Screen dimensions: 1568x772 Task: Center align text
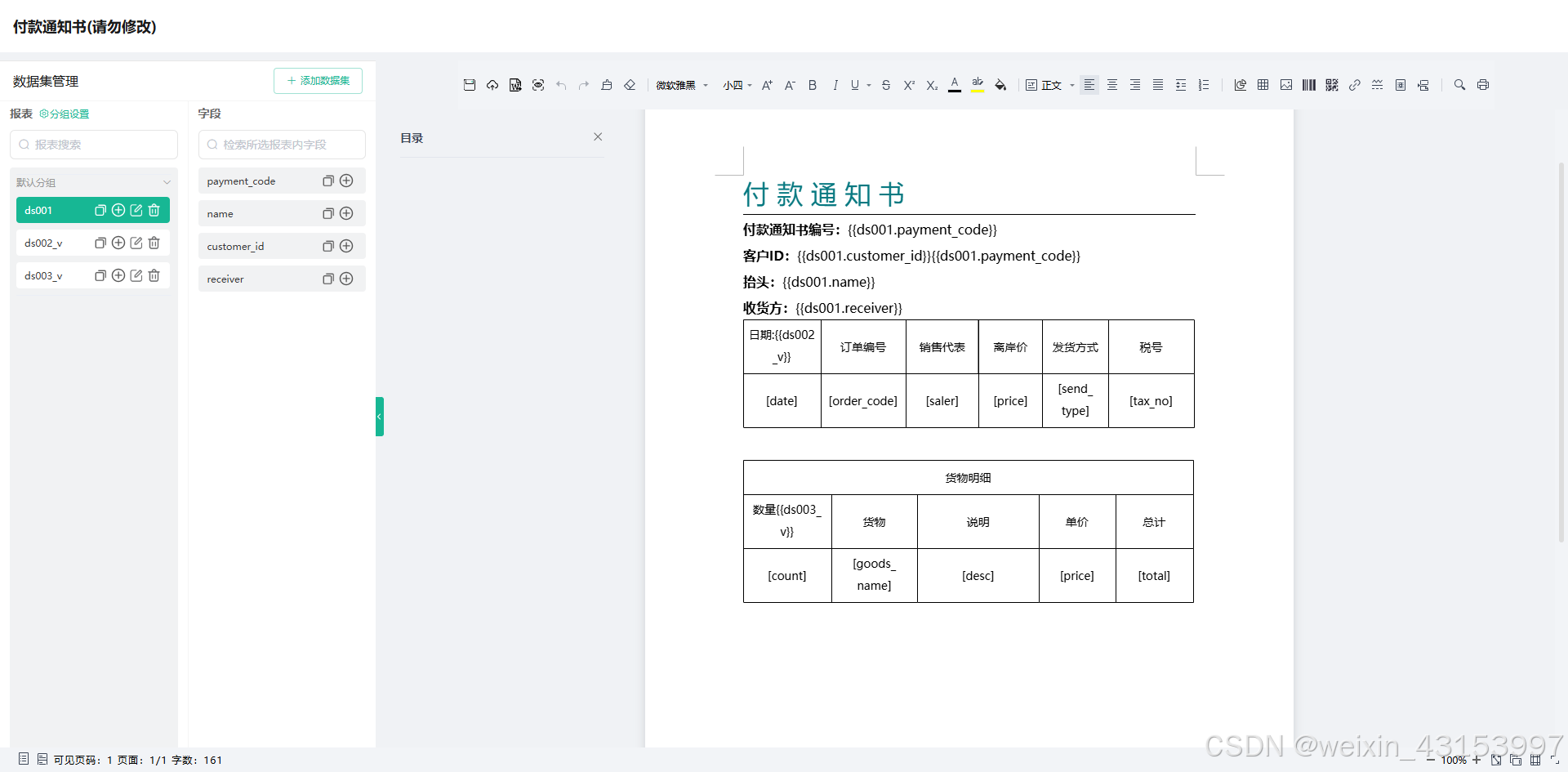point(1112,85)
